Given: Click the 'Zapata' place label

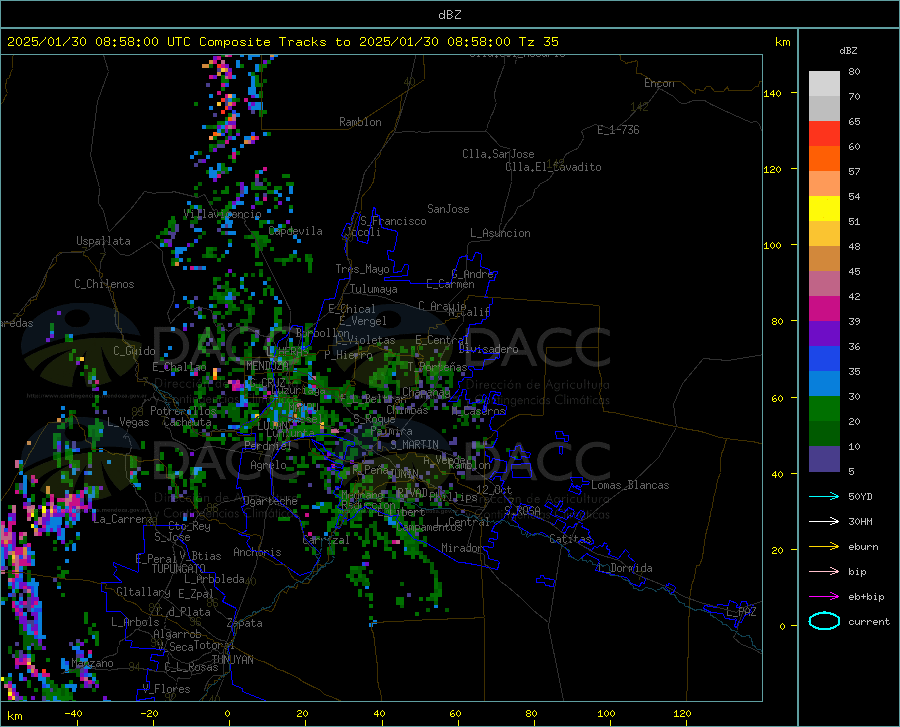Looking at the screenshot, I should point(245,623).
